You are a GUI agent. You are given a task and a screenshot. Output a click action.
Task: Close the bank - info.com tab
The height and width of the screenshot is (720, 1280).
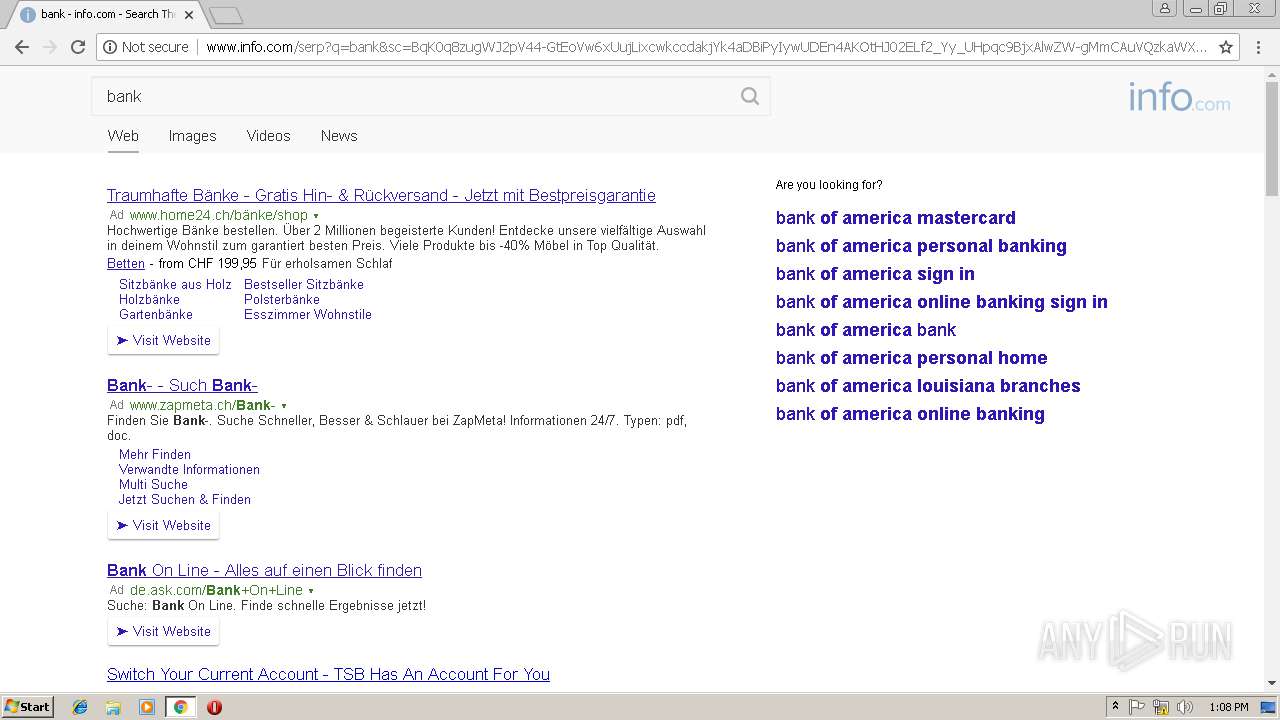pyautogui.click(x=189, y=15)
